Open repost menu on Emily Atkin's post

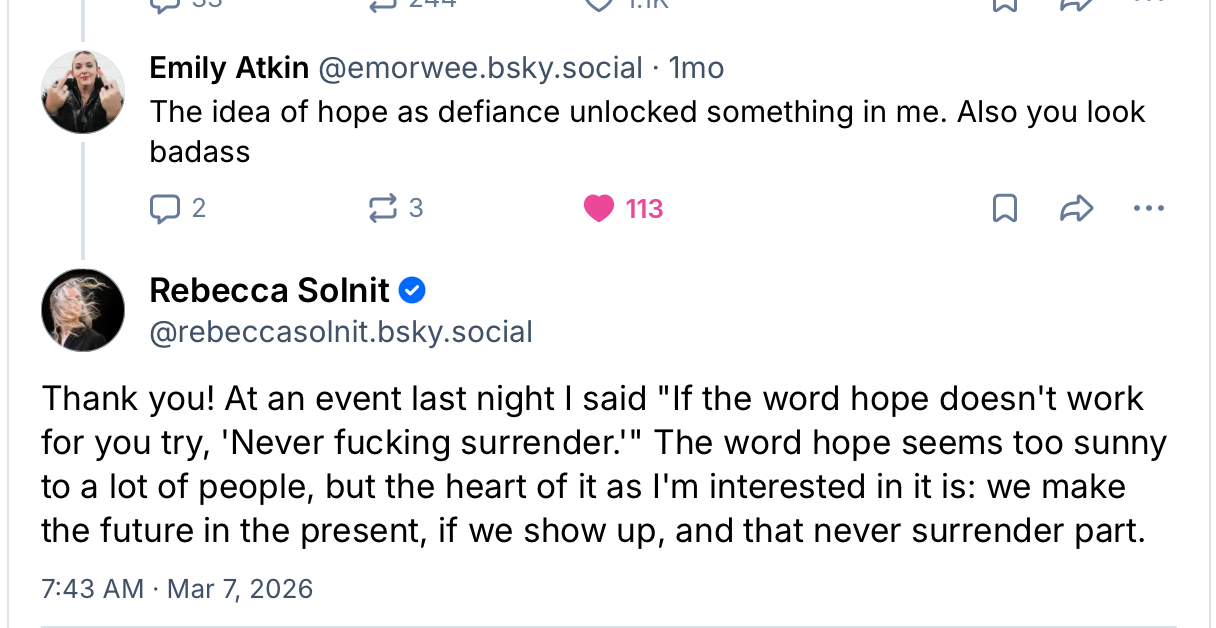pyautogui.click(x=382, y=208)
